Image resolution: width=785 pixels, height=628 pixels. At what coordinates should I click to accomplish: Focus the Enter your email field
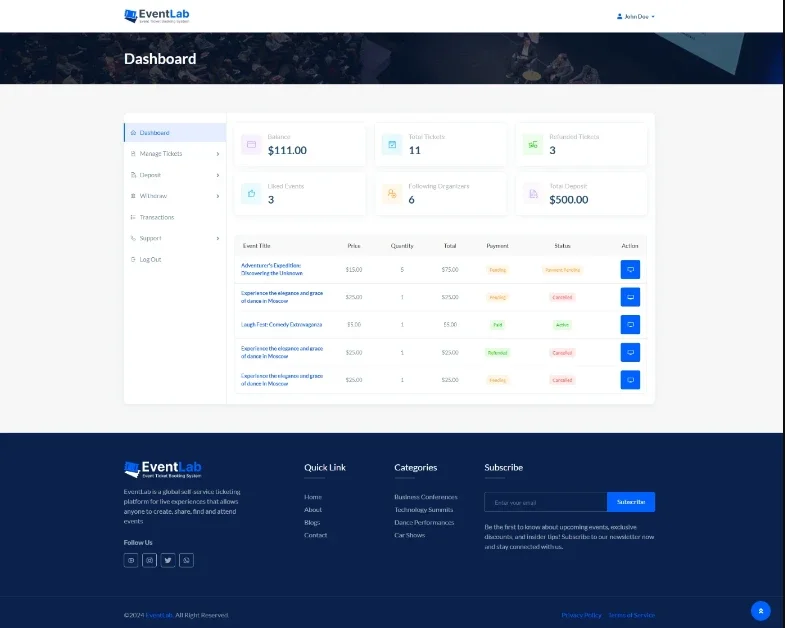(x=546, y=502)
